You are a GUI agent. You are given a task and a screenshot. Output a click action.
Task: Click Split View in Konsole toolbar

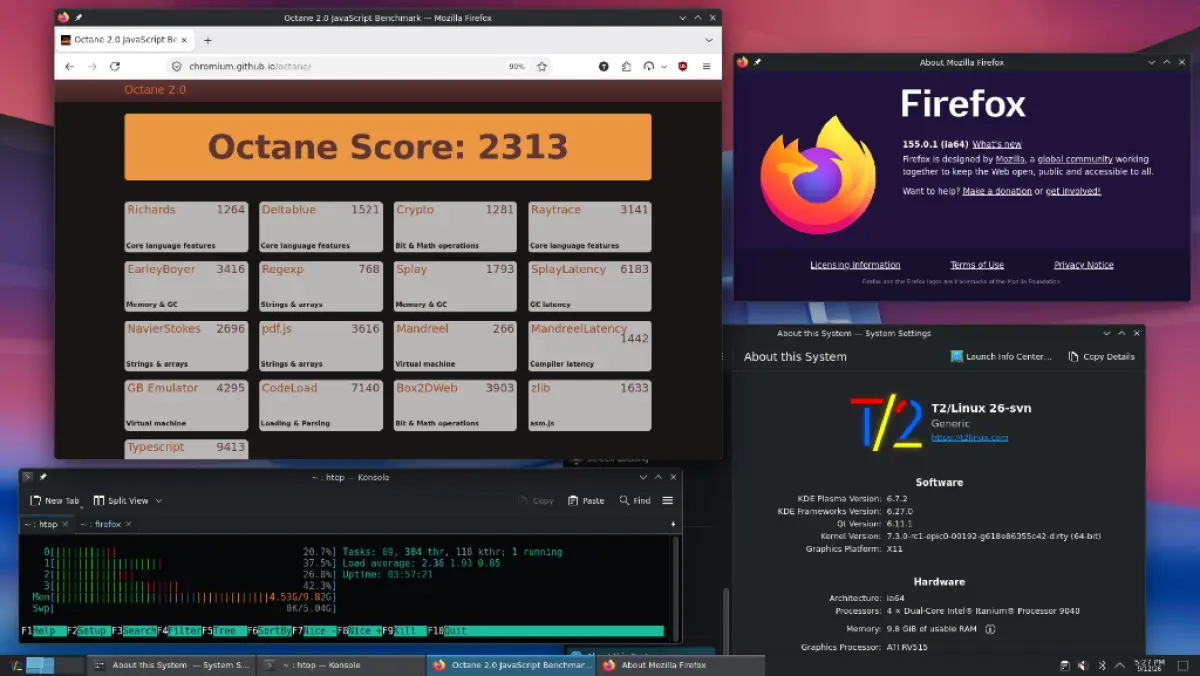coord(121,501)
